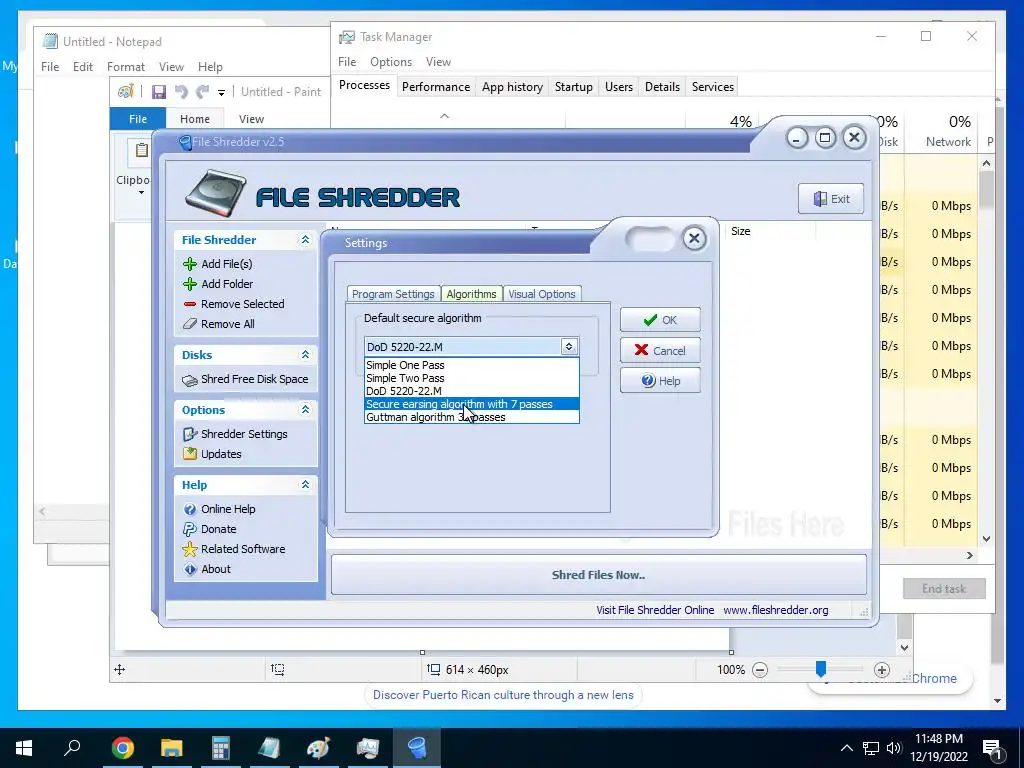Select Secure erasing algorithm with 7 passes
The image size is (1024, 768).
472,404
